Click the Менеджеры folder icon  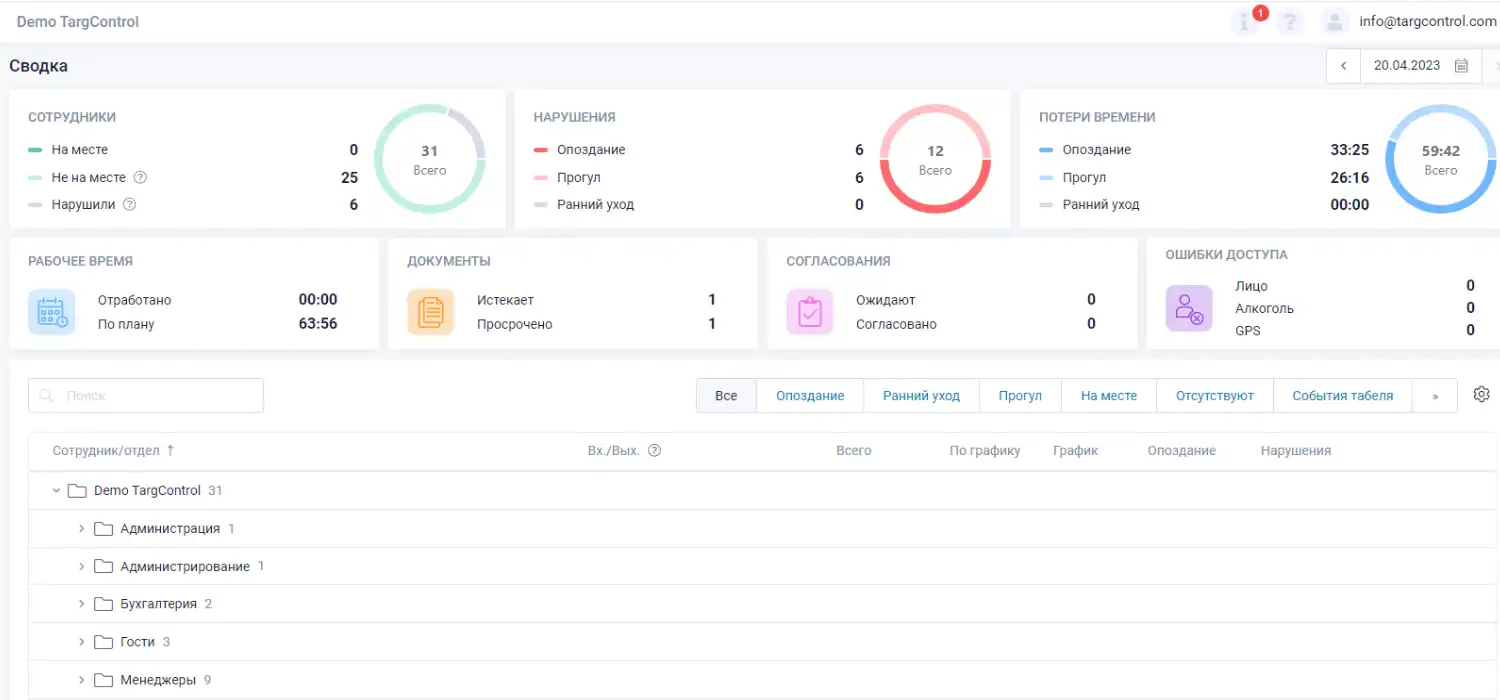pos(103,680)
